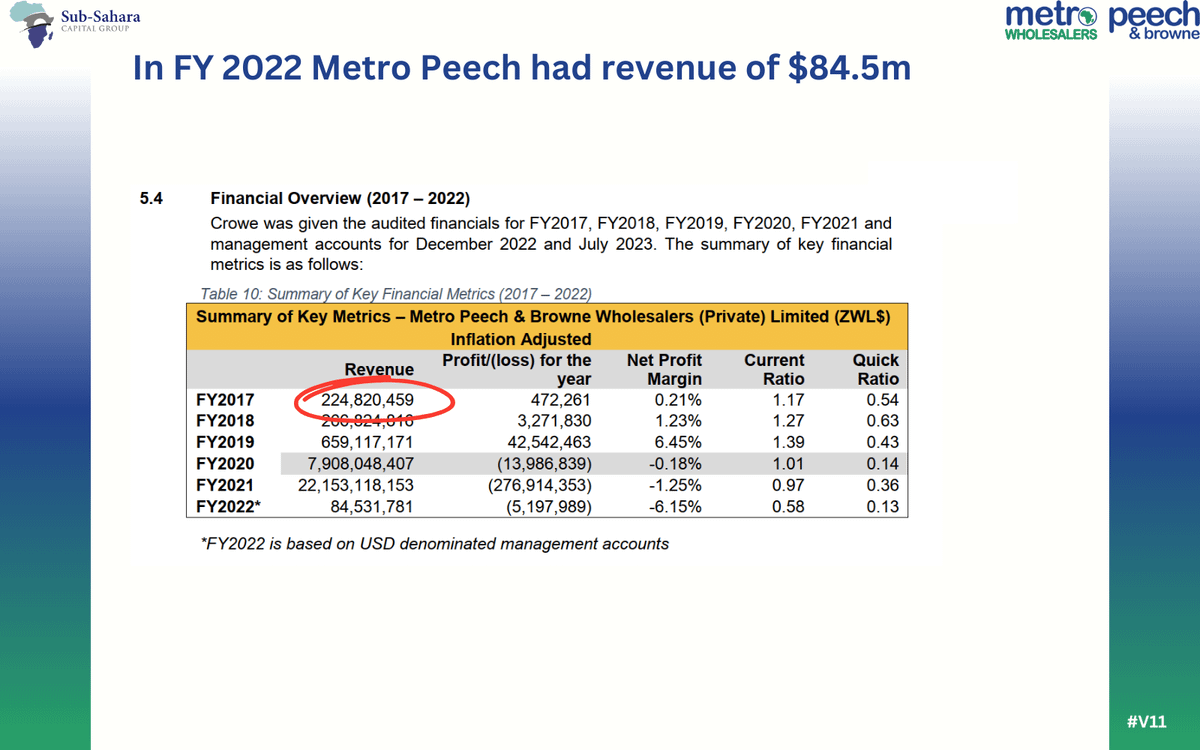This screenshot has width=1200, height=750.
Task: Select net profit margin 0.21%
Action: (x=679, y=400)
